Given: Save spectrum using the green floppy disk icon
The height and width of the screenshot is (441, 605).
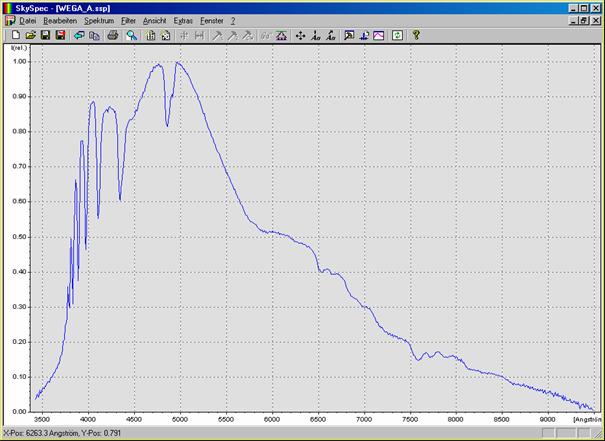Looking at the screenshot, I should 45,35.
